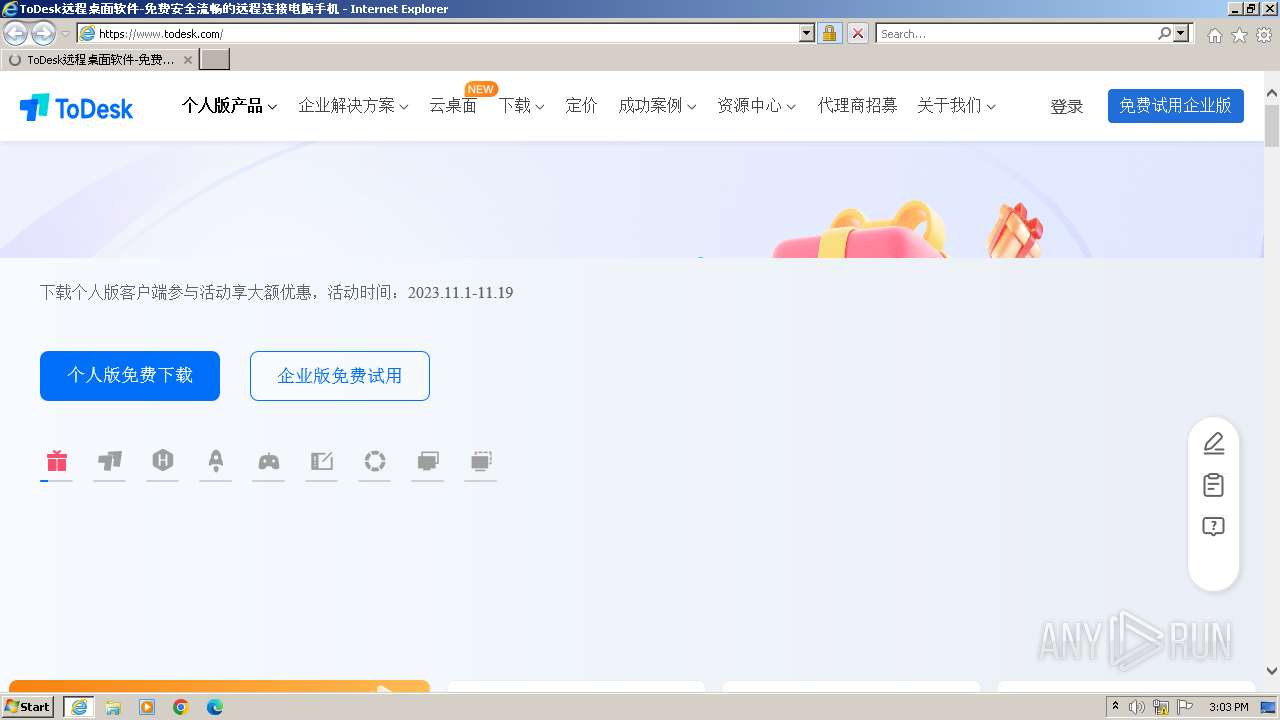1280x720 pixels.
Task: Launch Chrome from the taskbar
Action: point(181,707)
